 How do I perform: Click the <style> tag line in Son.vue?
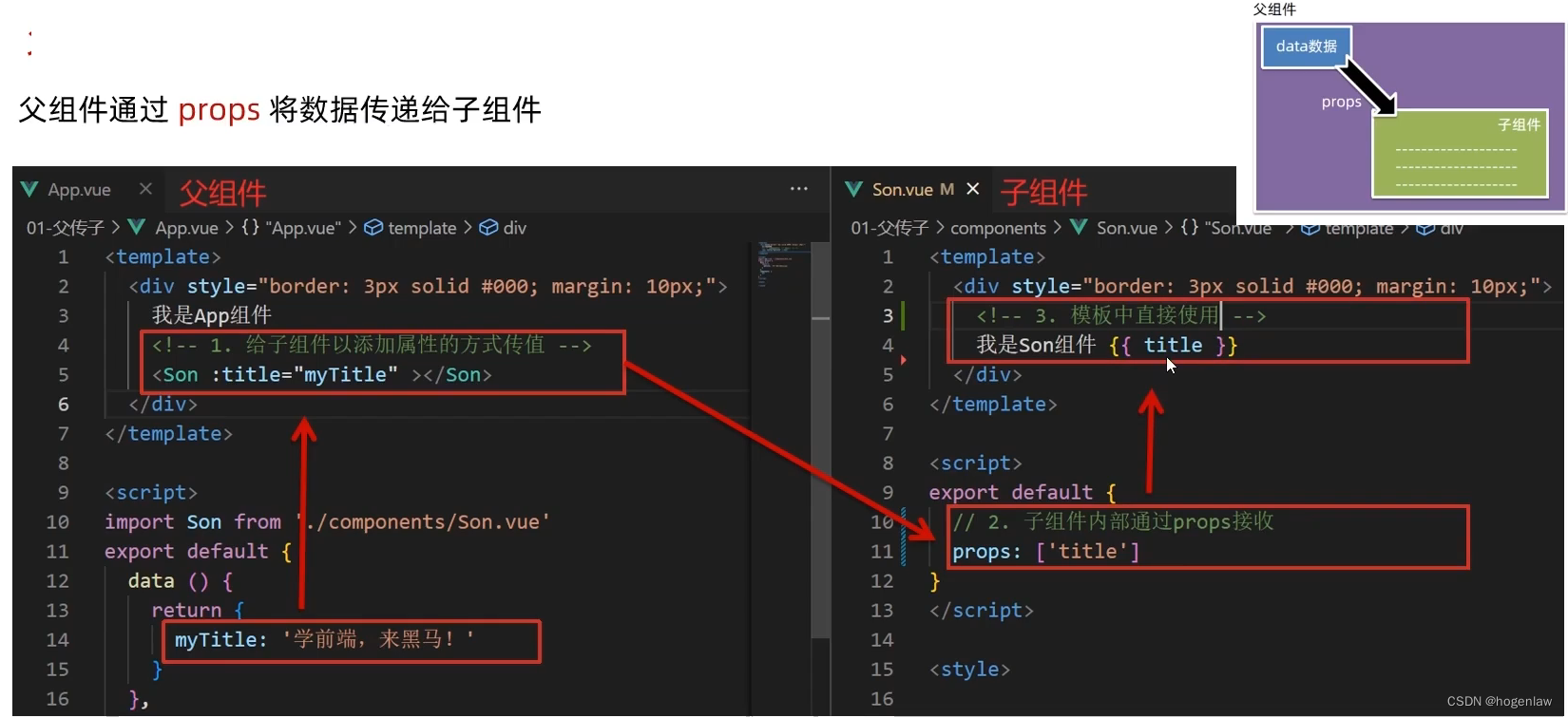click(969, 670)
